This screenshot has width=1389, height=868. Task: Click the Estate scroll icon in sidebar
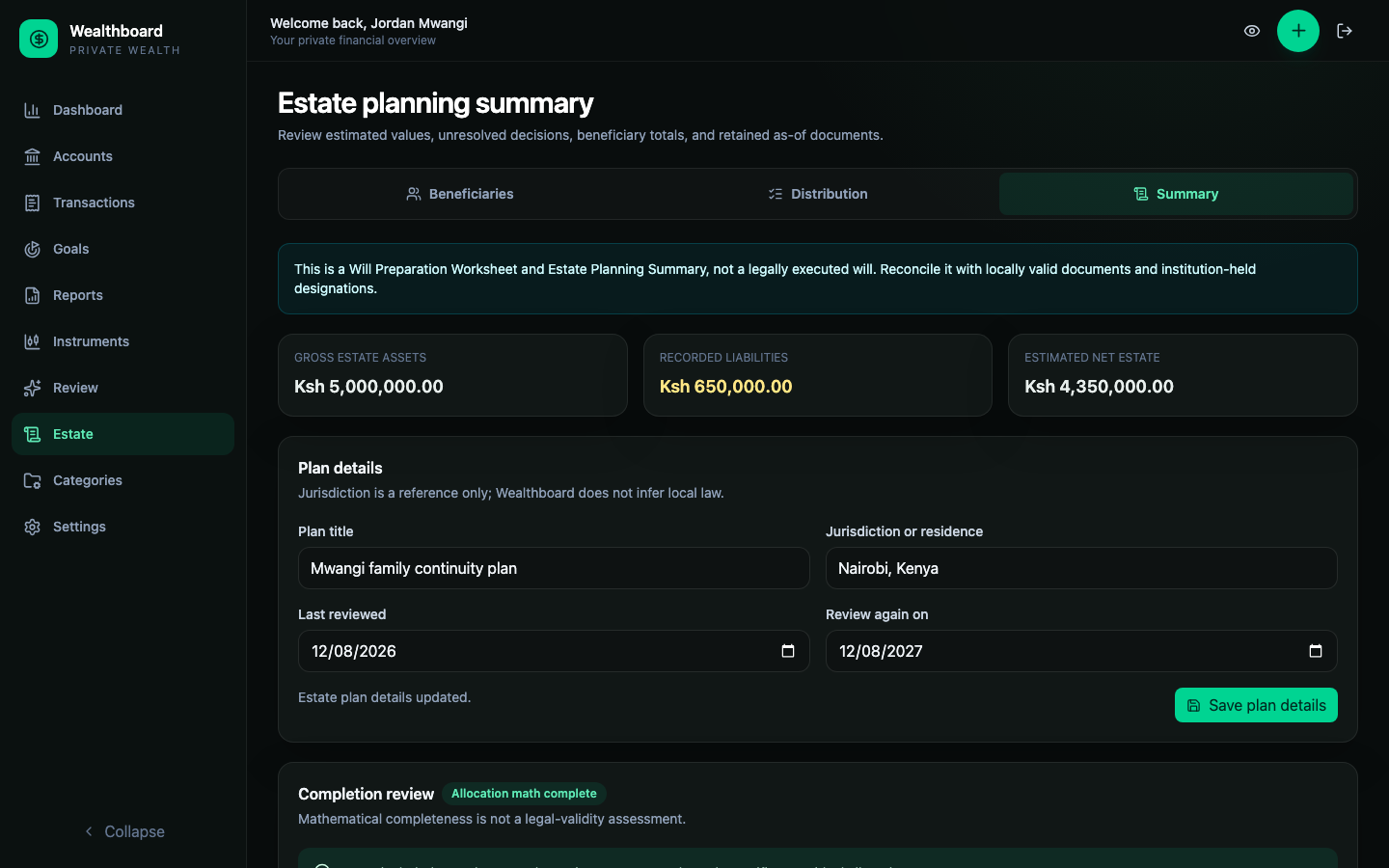point(32,434)
